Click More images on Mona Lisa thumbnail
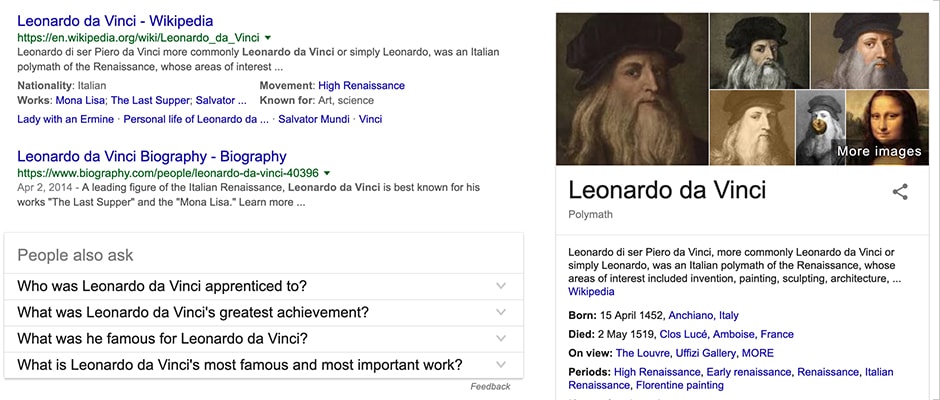The width and height of the screenshot is (940, 400). click(x=879, y=151)
